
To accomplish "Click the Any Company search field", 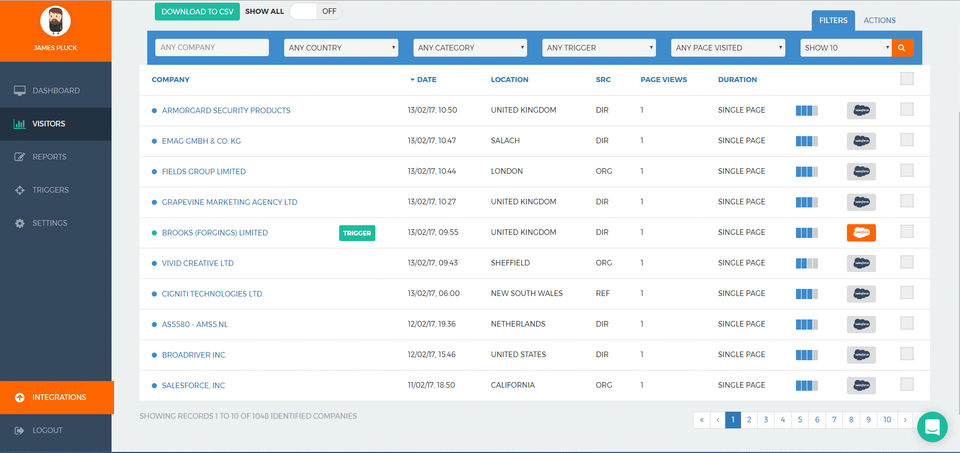I will pyautogui.click(x=212, y=48).
